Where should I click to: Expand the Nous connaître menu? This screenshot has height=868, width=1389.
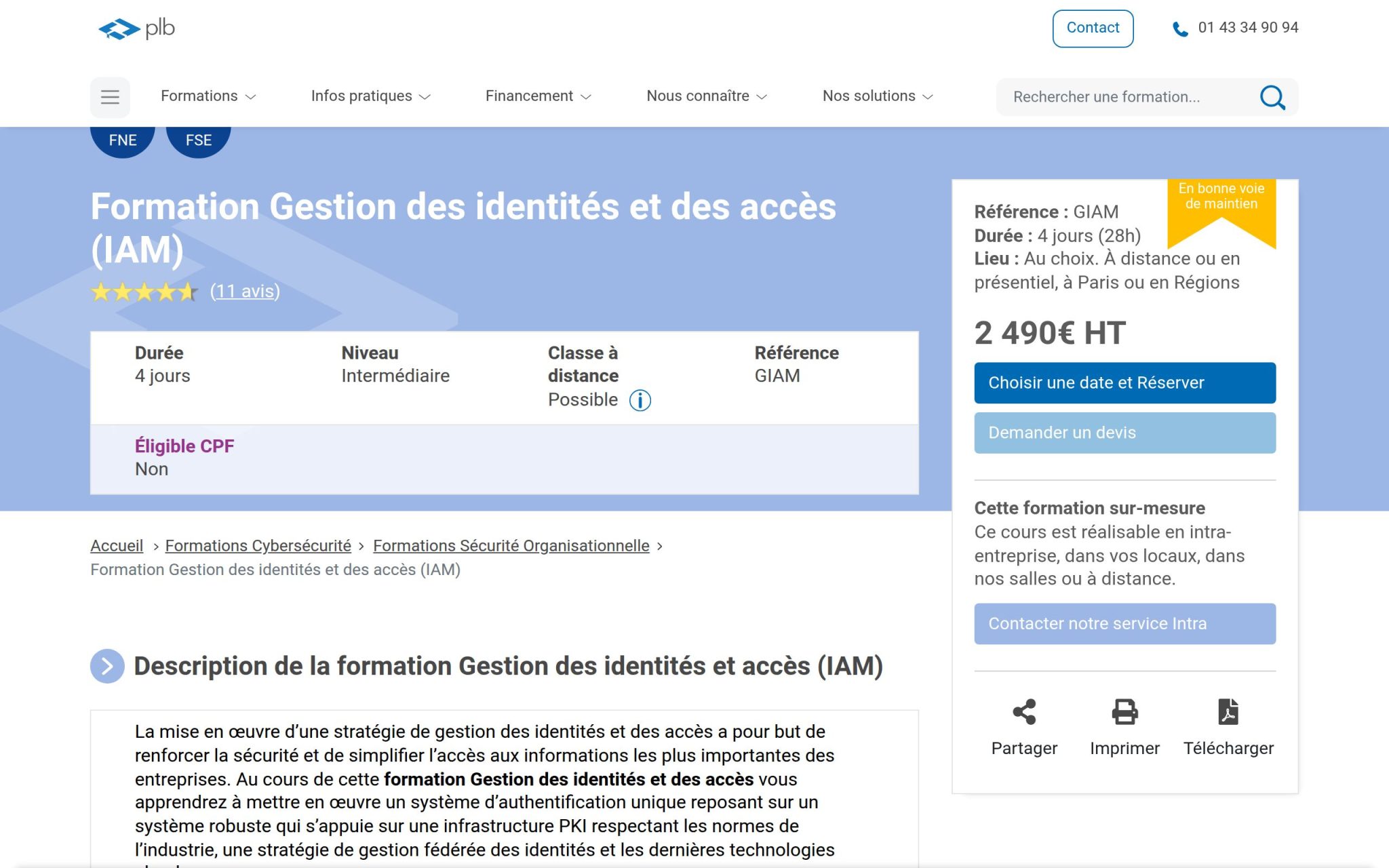707,96
